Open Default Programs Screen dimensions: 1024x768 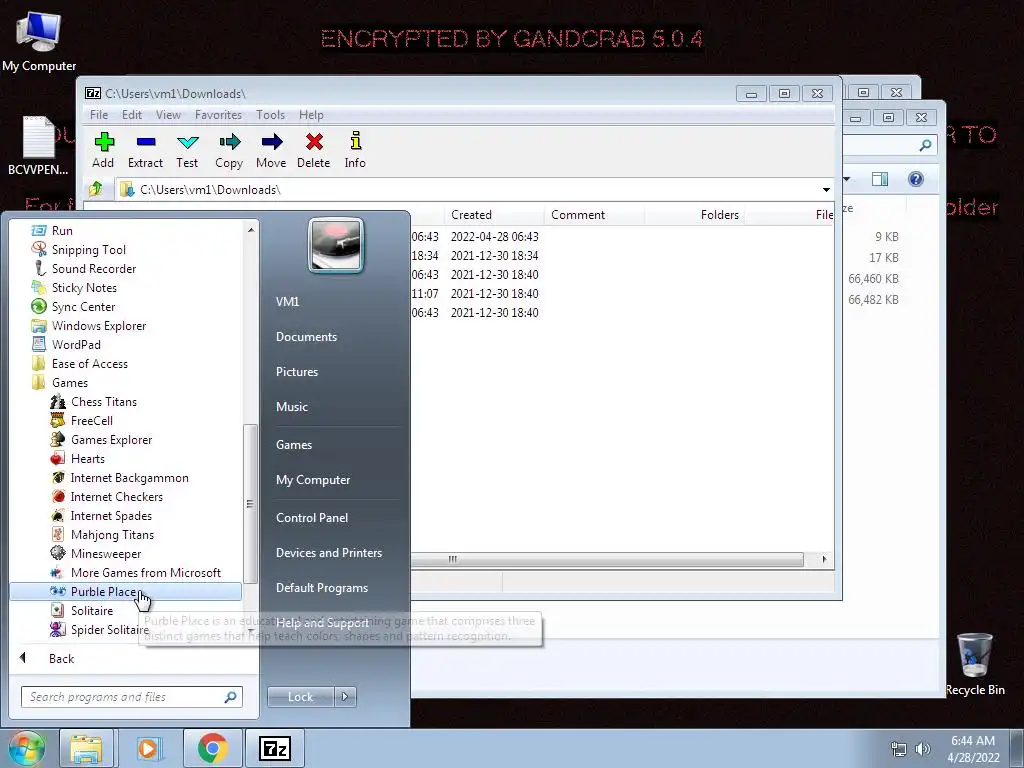point(322,588)
